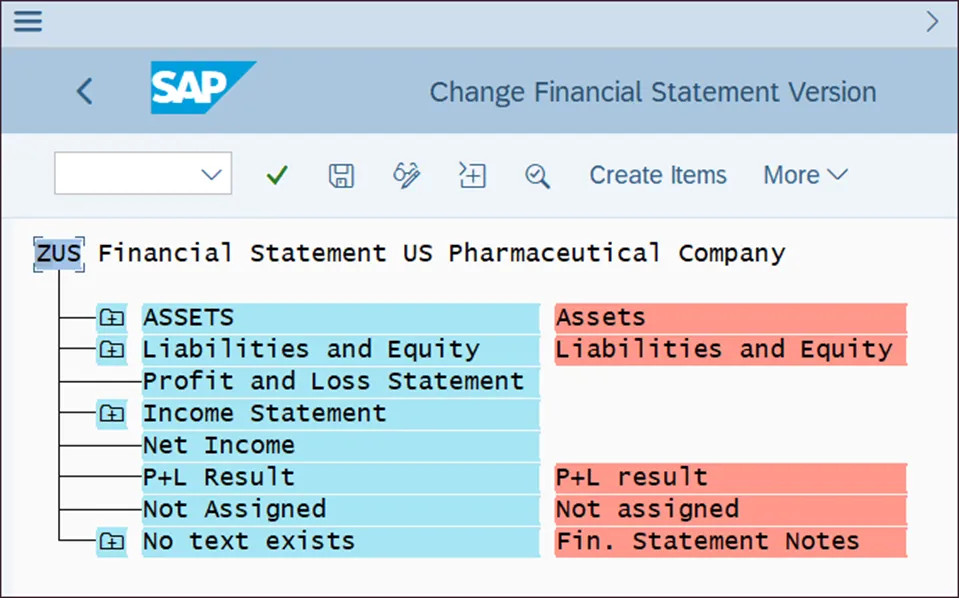The width and height of the screenshot is (959, 598).
Task: Click the back arrow icon
Action: point(85,92)
